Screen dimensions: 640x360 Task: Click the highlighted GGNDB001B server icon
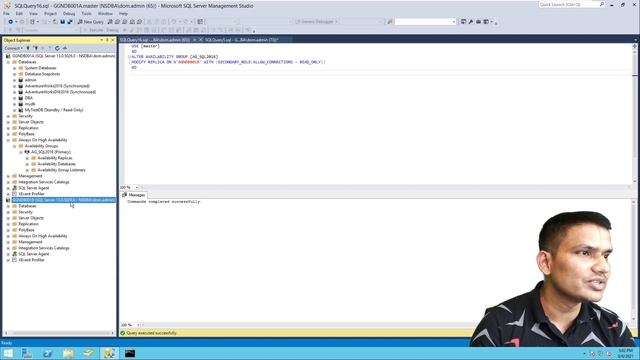point(8,200)
